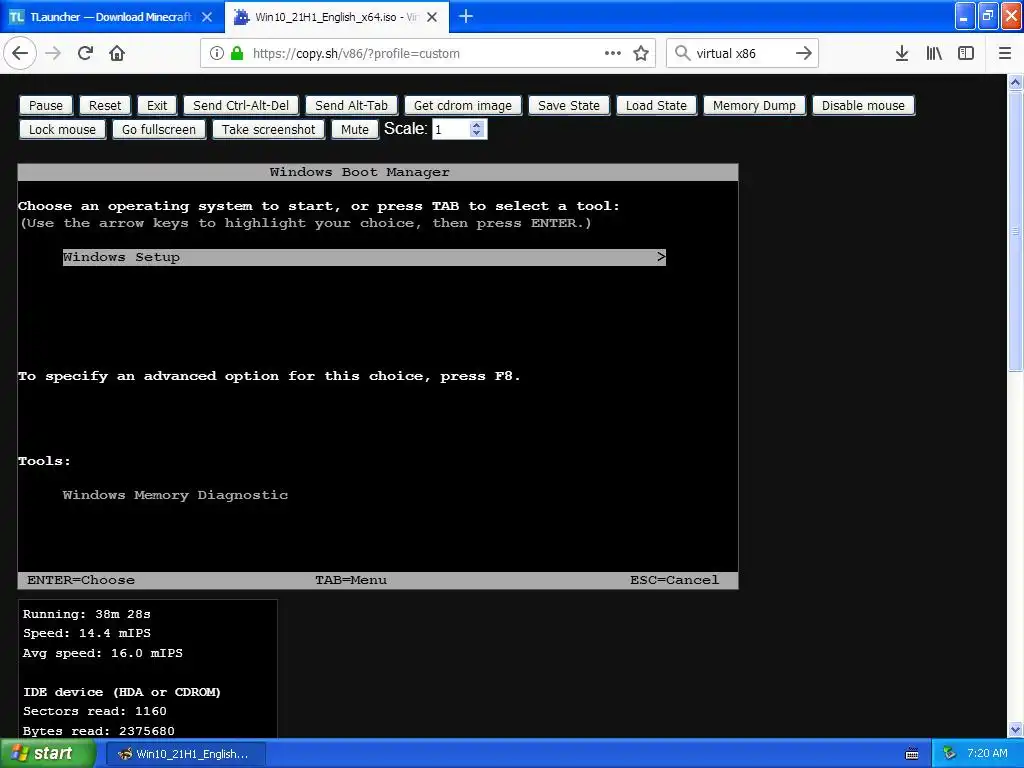Click Get cdrom image
Screen dimensions: 1024x768
tap(463, 105)
